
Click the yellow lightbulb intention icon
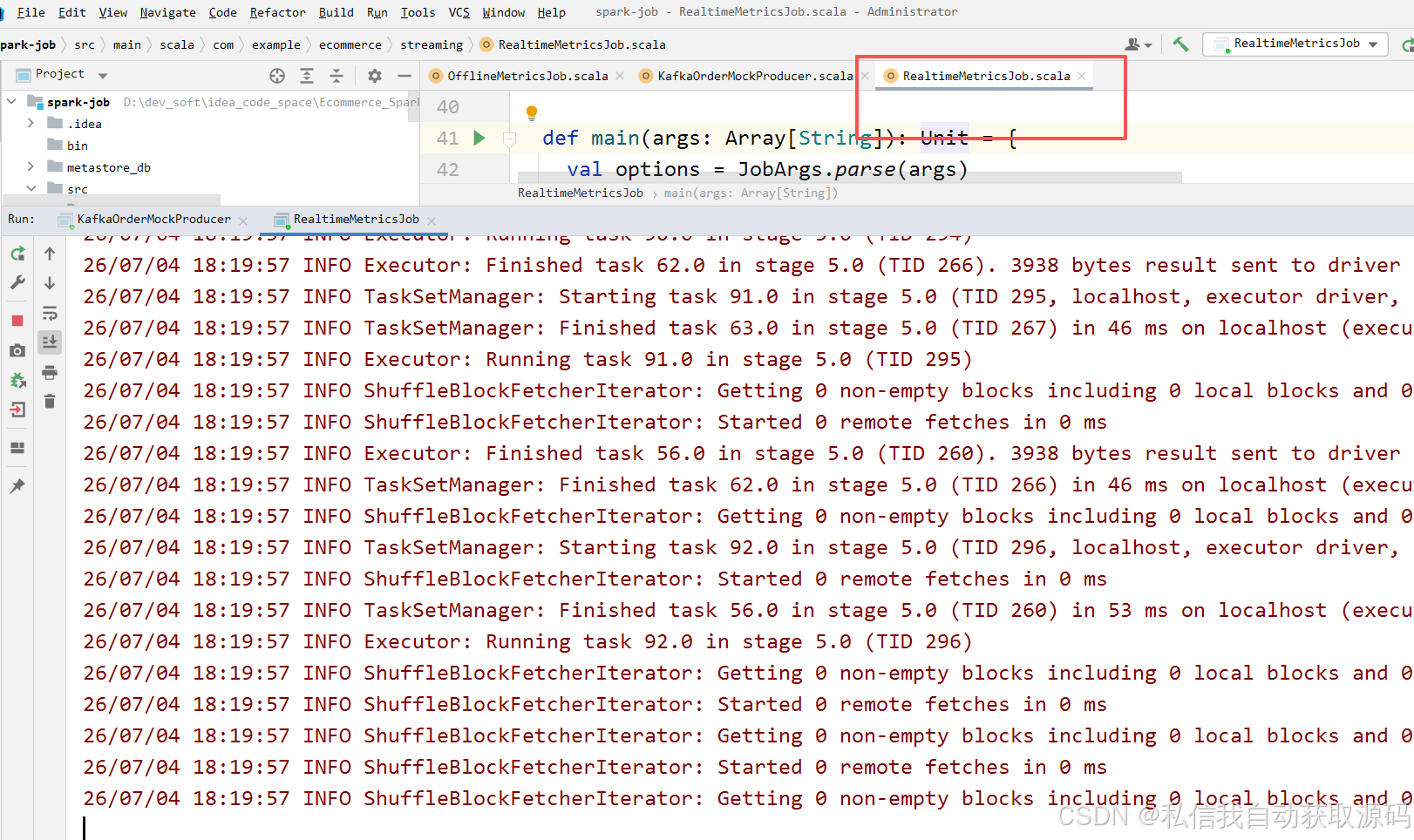pos(532,112)
